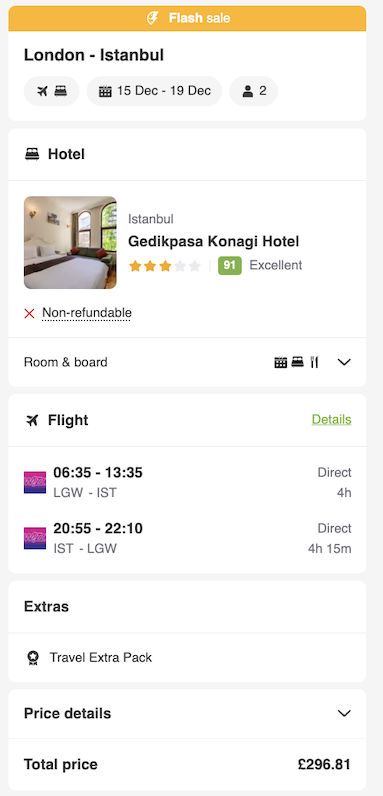383x796 pixels.
Task: Select the outbound LGW - IST airline logo
Action: pos(35,482)
